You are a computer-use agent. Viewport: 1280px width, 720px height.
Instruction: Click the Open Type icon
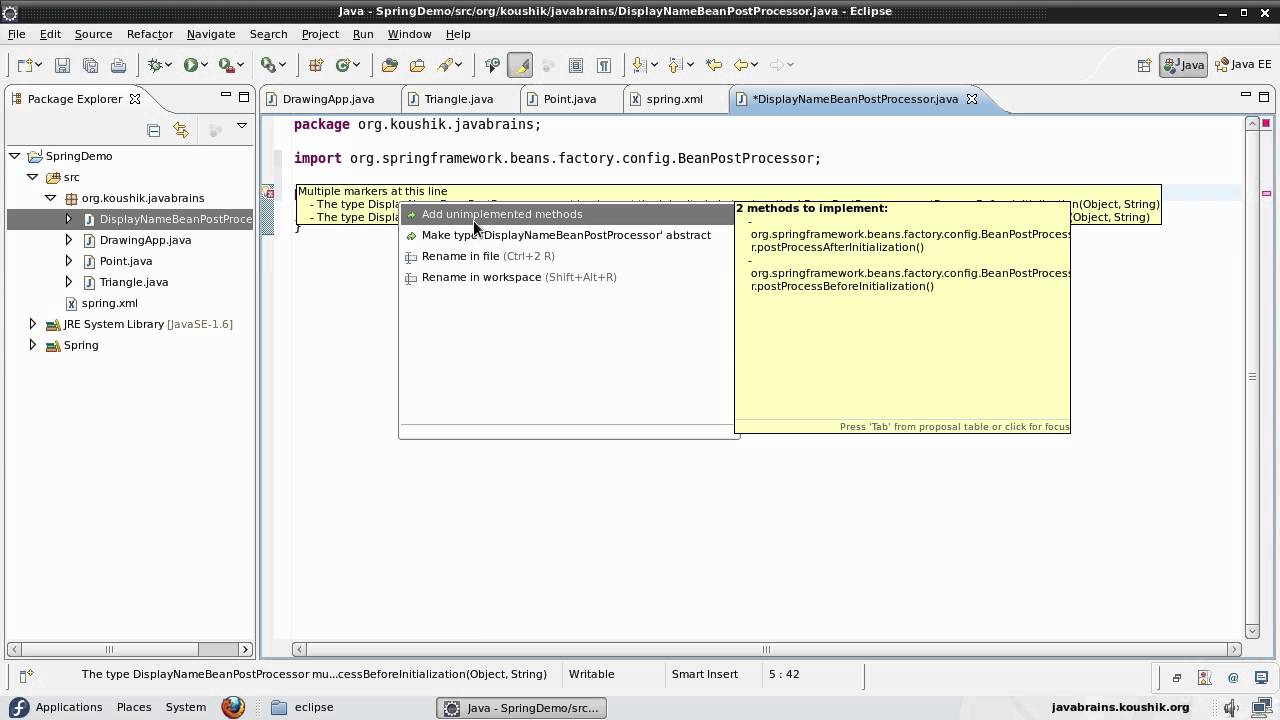tap(390, 65)
